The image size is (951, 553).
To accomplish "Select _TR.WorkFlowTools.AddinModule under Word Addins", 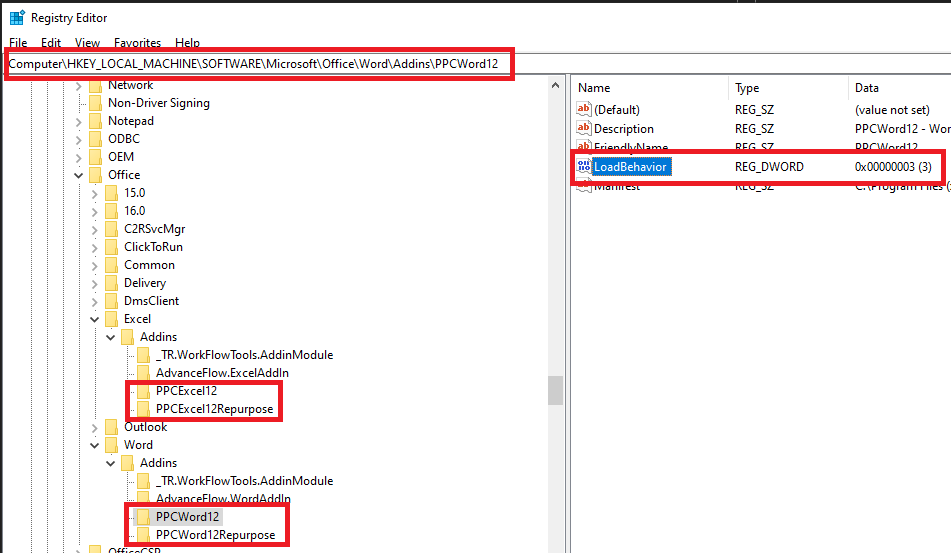I will coord(244,481).
